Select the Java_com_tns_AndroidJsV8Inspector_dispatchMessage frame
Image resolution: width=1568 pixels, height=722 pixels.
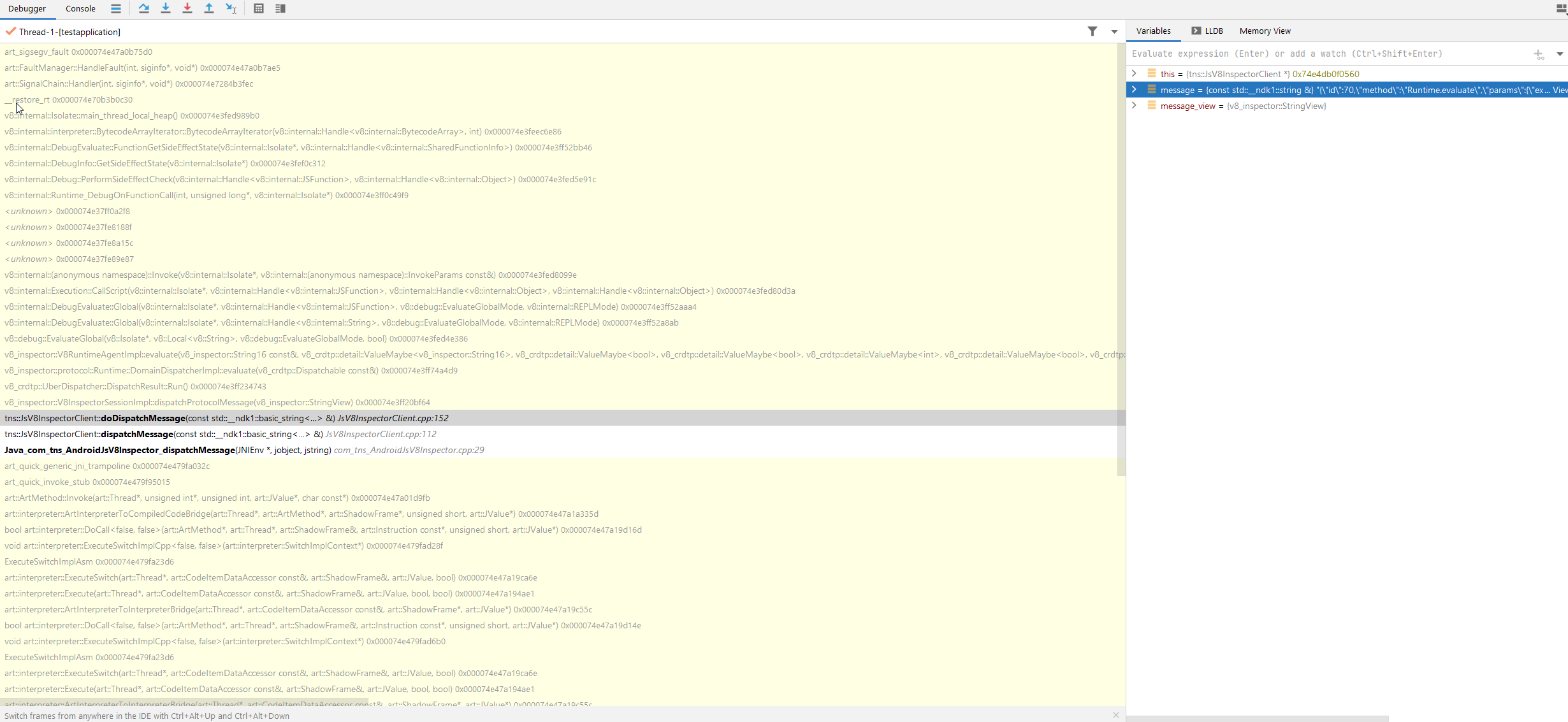tap(244, 450)
